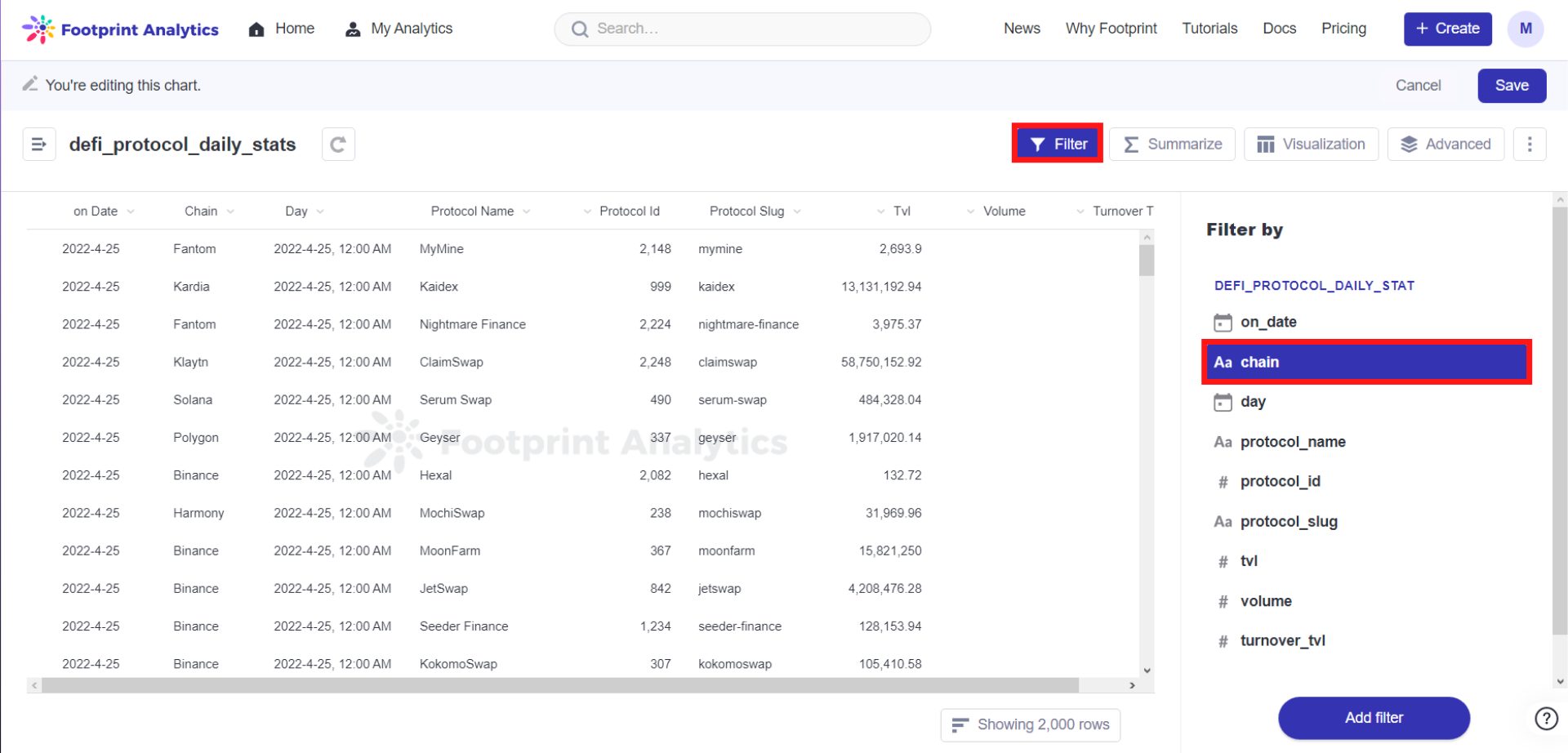Screen dimensions: 1568x753
Task: Expand the Volume column menu
Action: (970, 212)
